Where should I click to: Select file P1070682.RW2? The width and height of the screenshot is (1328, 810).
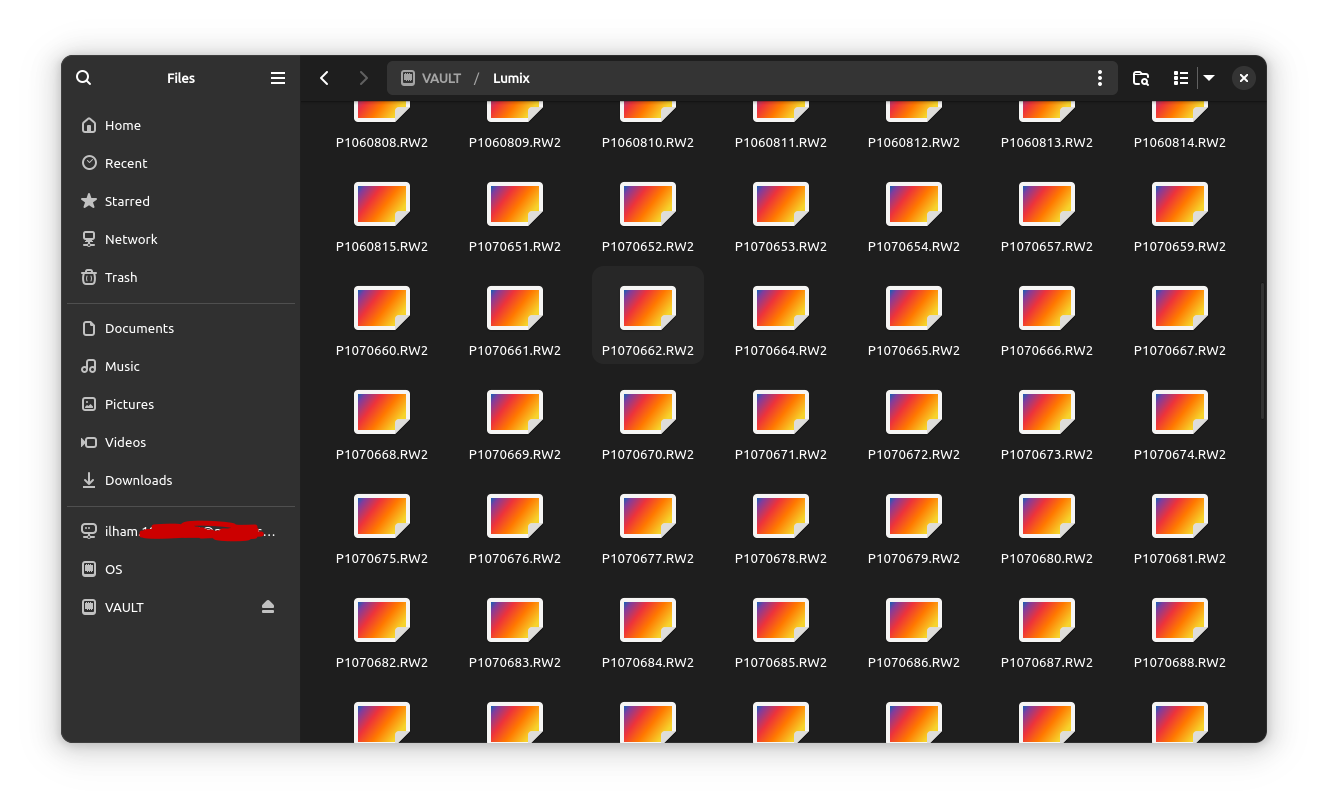(x=382, y=633)
